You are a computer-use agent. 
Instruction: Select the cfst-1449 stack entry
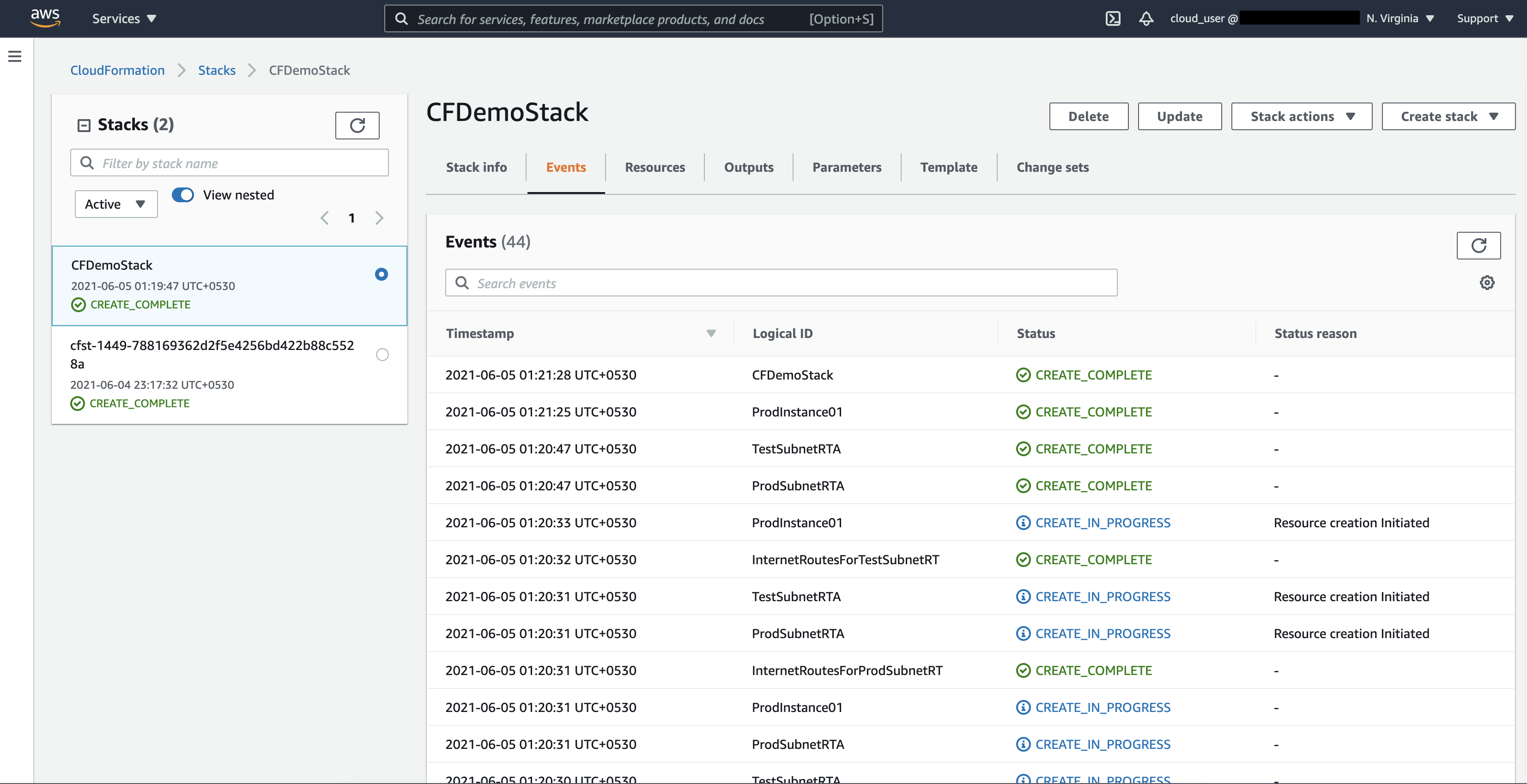click(230, 374)
